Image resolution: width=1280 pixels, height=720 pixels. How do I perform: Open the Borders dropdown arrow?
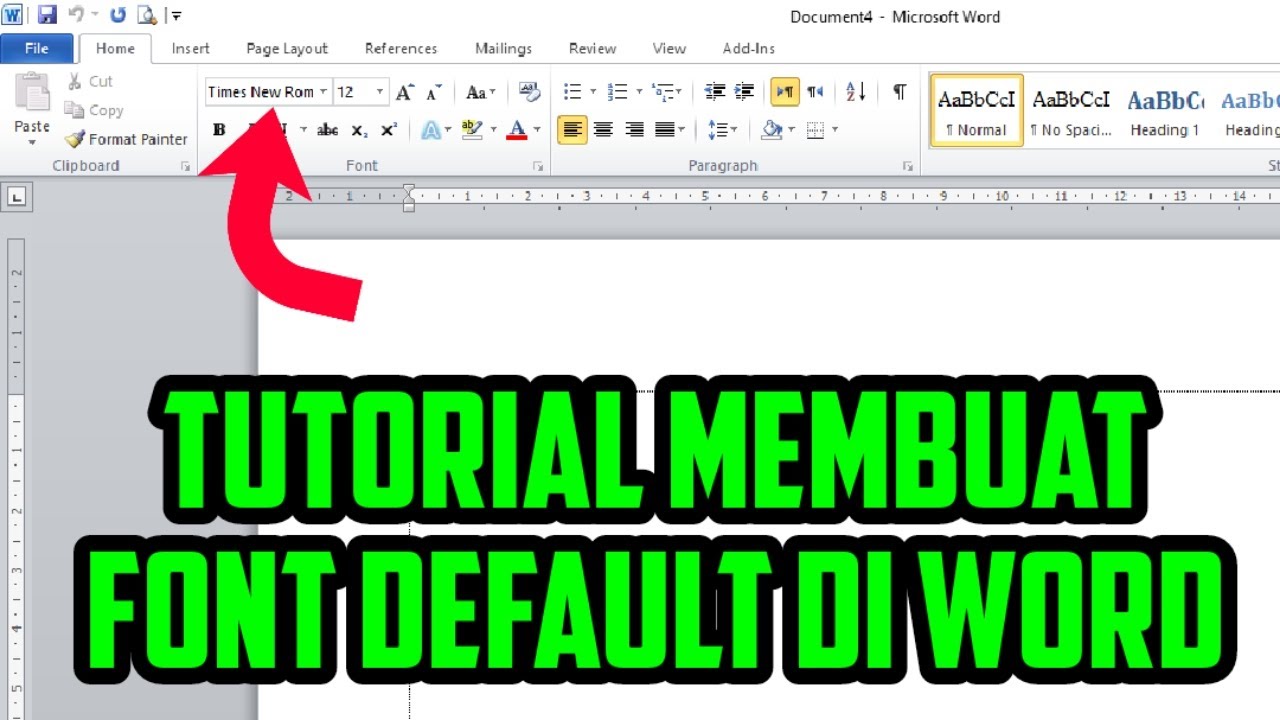[834, 130]
